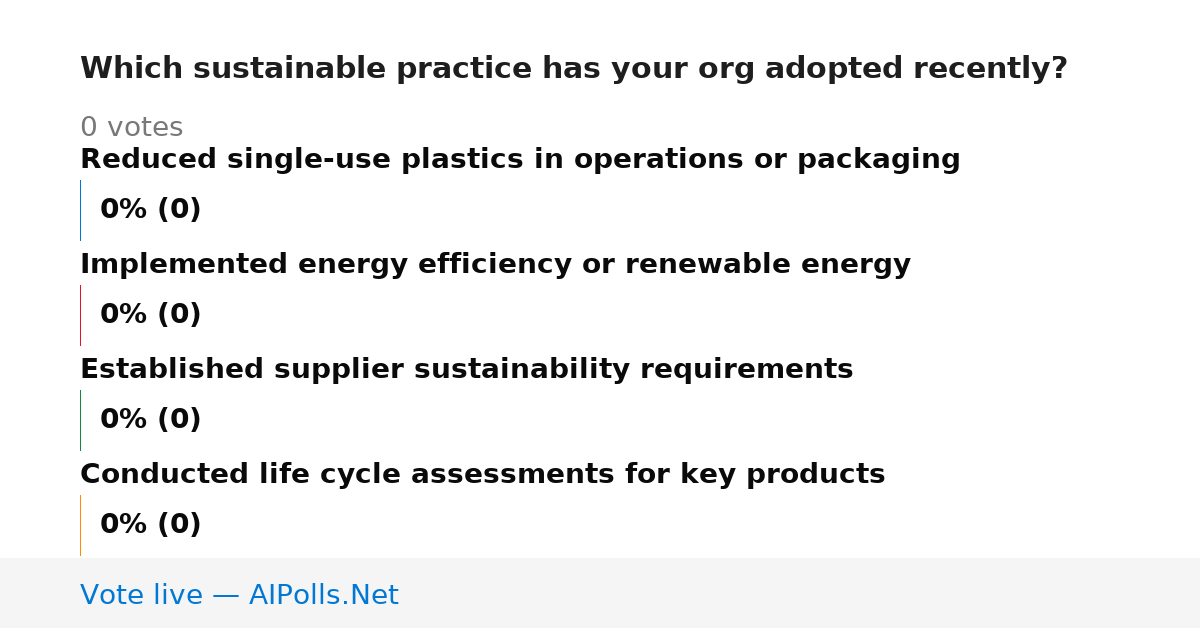Click the green bar for supplier sustainability
The height and width of the screenshot is (628, 1200).
(80, 420)
